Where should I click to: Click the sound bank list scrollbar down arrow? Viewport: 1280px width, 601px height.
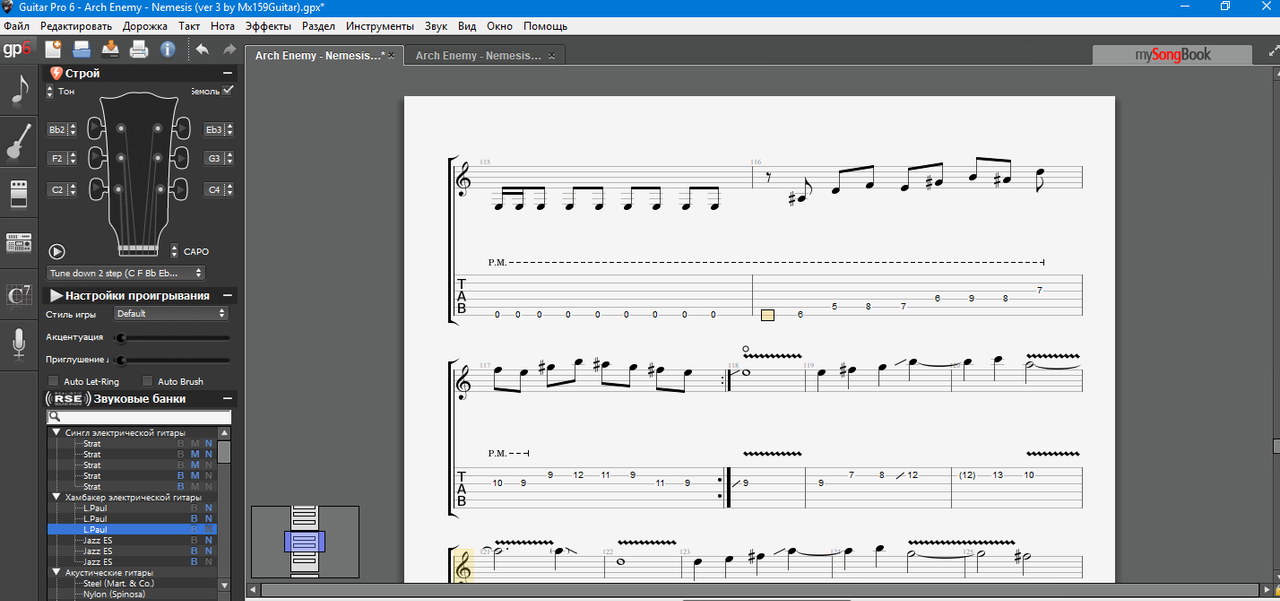(x=224, y=586)
